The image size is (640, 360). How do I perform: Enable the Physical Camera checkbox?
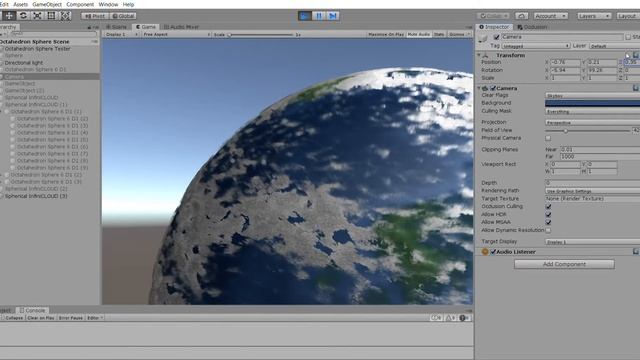[x=548, y=138]
